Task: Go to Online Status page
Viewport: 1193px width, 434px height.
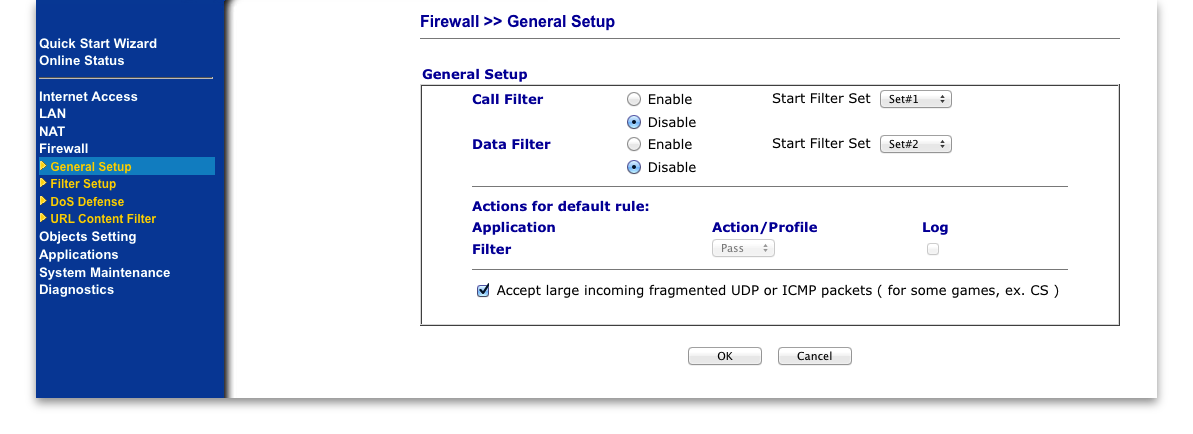Action: [x=81, y=60]
